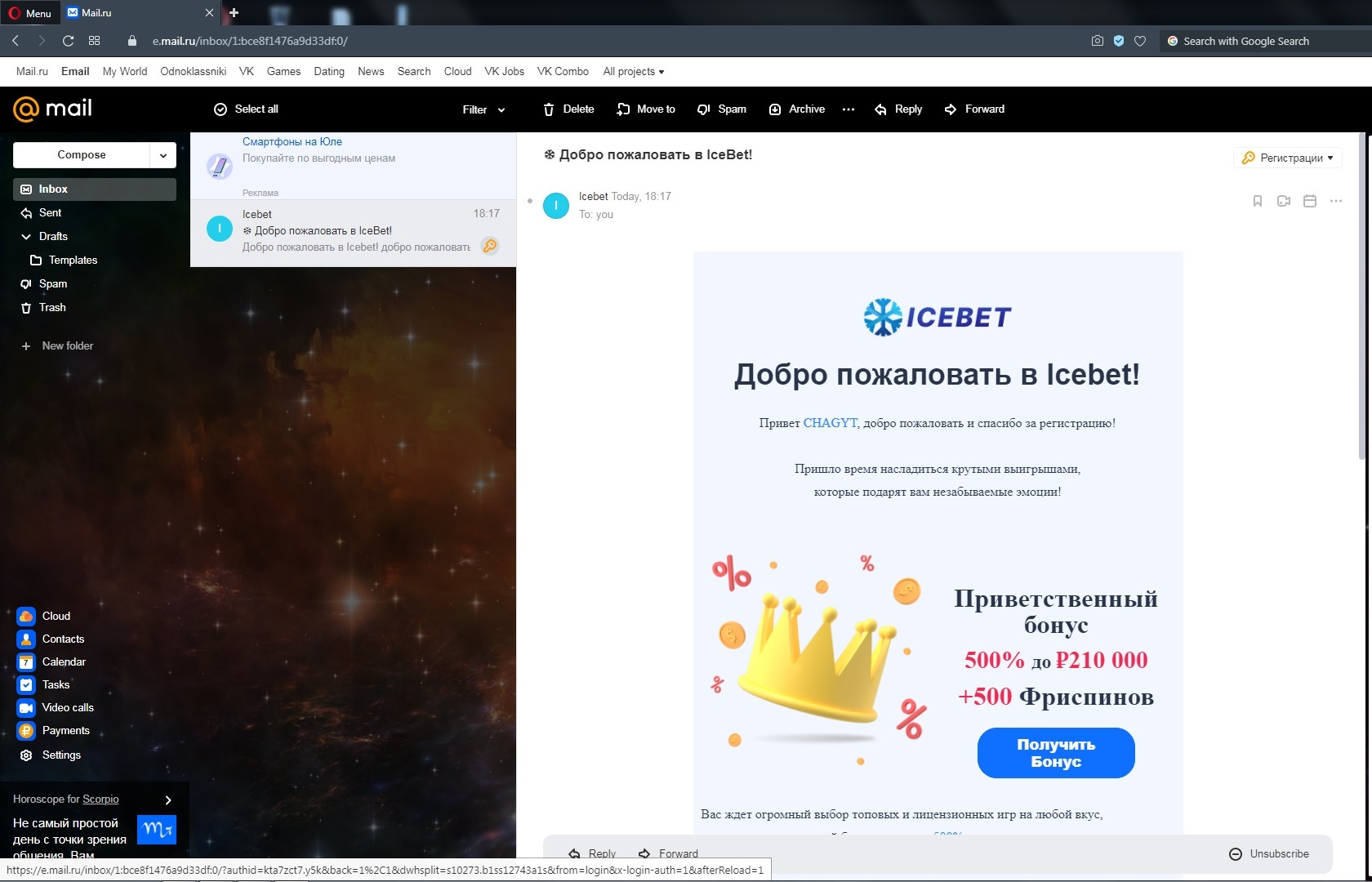This screenshot has width=1372, height=882.
Task: Open more options in email header
Action: [x=1336, y=201]
